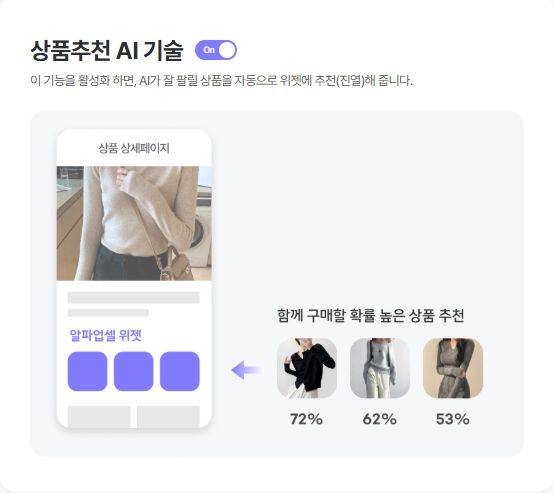
Task: Click the 72% probability label
Action: tap(306, 419)
